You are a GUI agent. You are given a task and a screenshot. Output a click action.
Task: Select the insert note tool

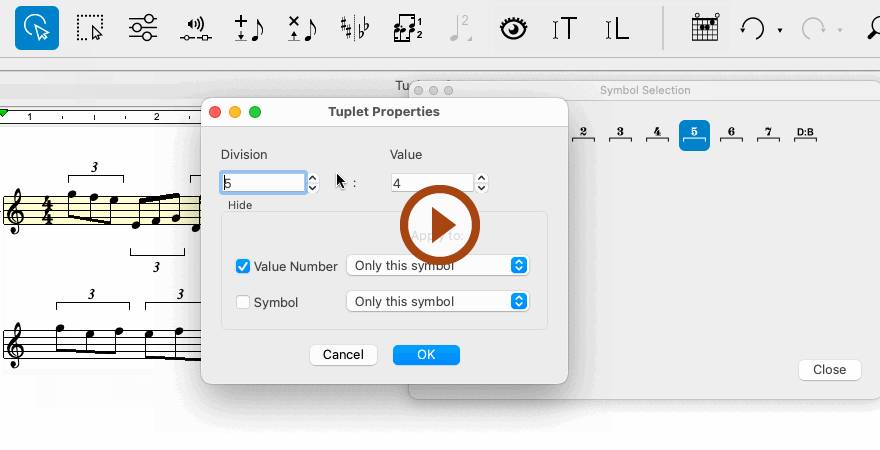[x=249, y=29]
